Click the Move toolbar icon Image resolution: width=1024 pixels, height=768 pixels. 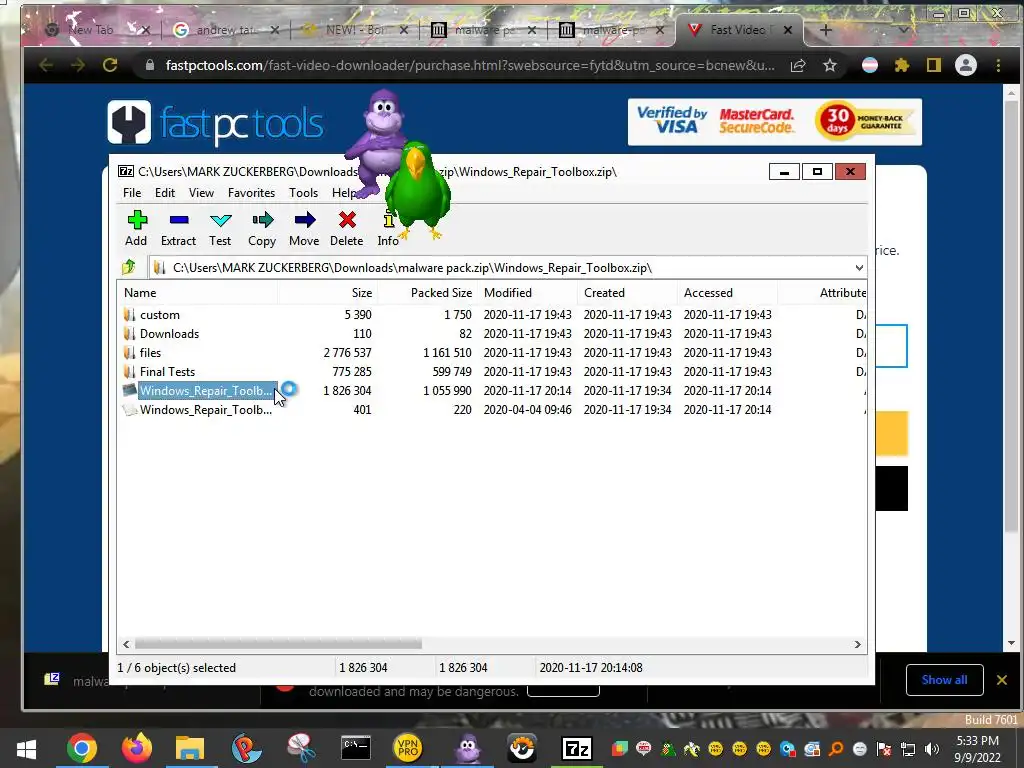coord(304,228)
